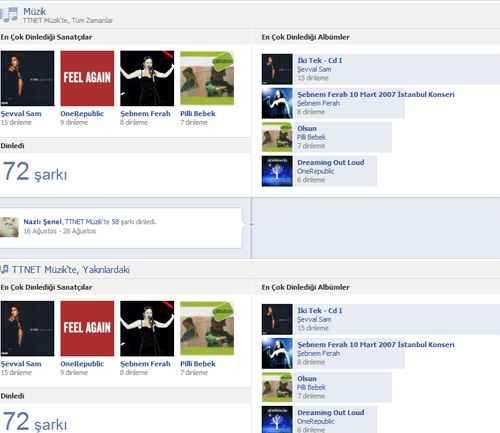Click Şebnem Ferah artist name in Yakınlardaki section

coord(145,364)
